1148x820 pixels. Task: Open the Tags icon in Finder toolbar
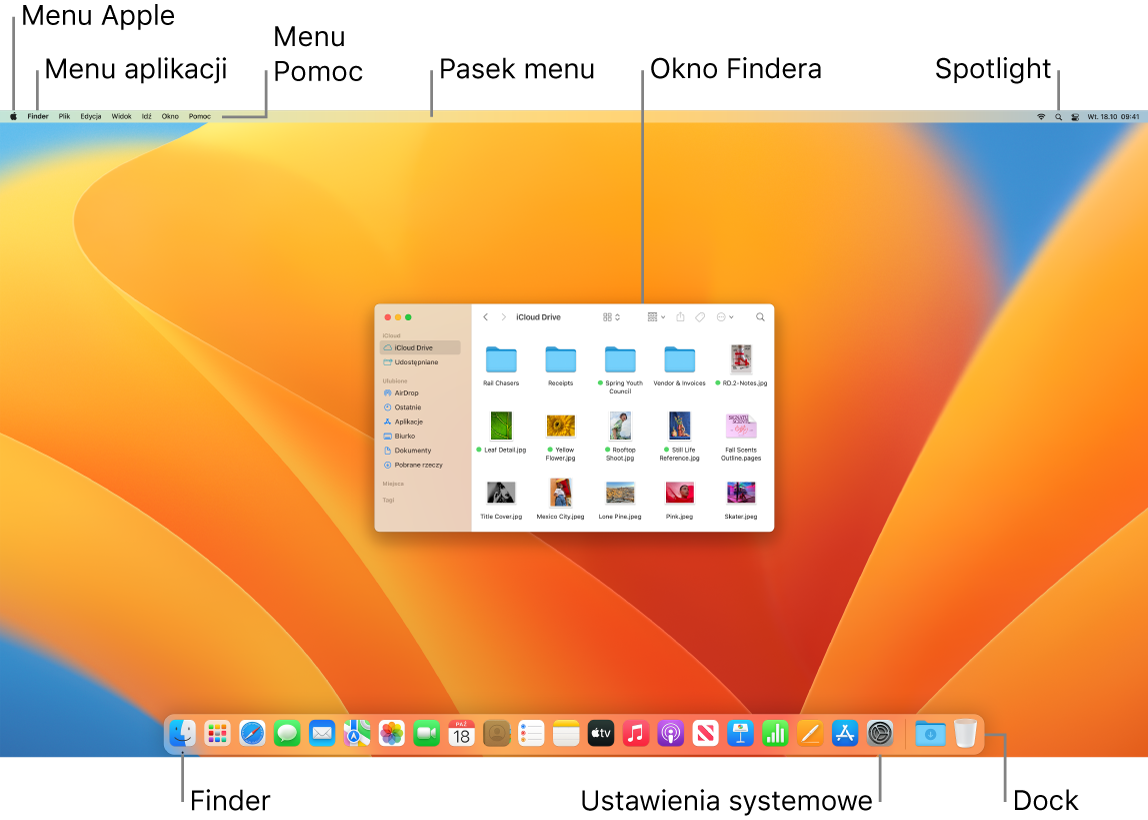tap(701, 316)
